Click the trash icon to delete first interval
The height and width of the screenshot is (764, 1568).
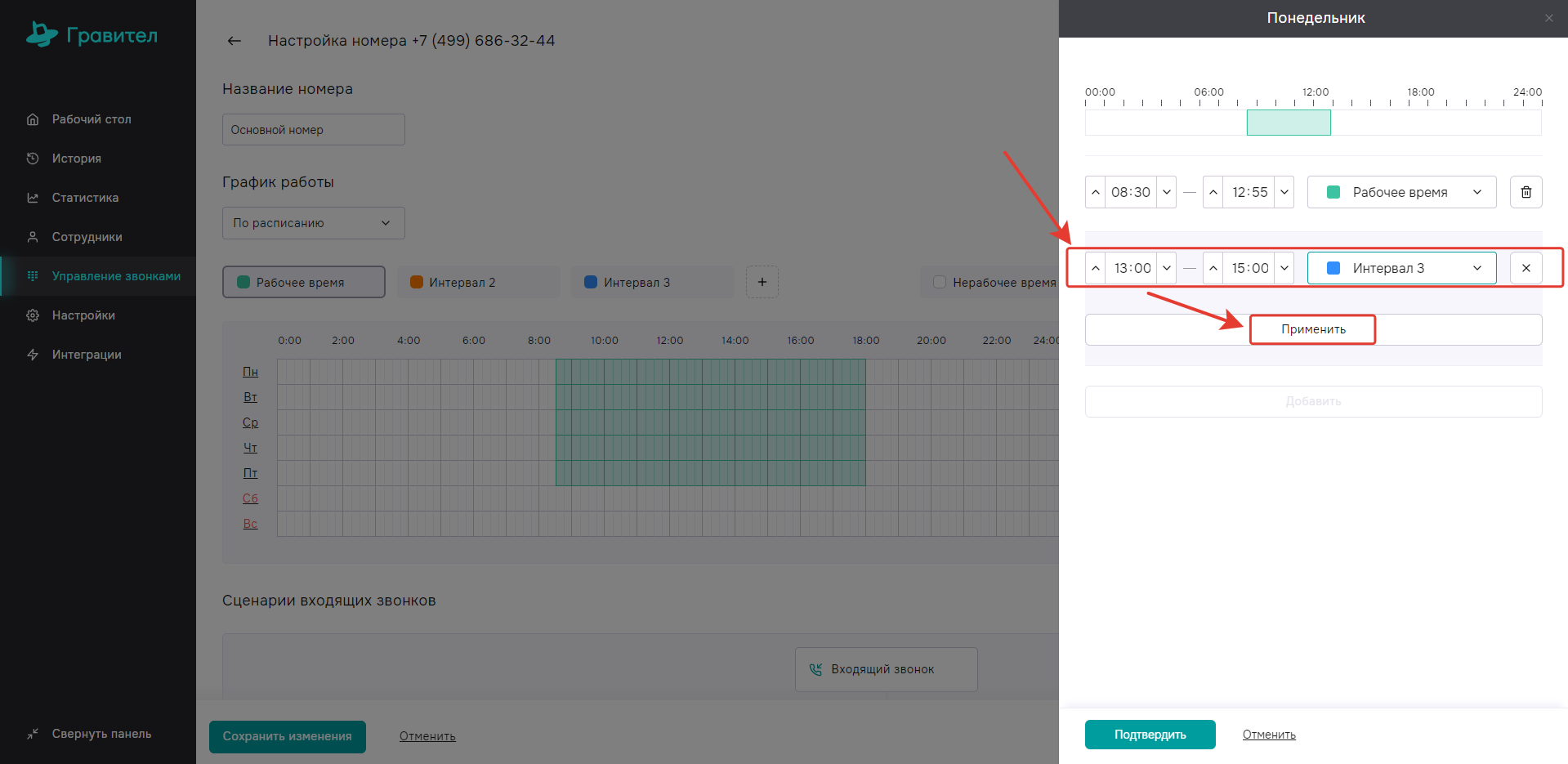pyautogui.click(x=1526, y=192)
